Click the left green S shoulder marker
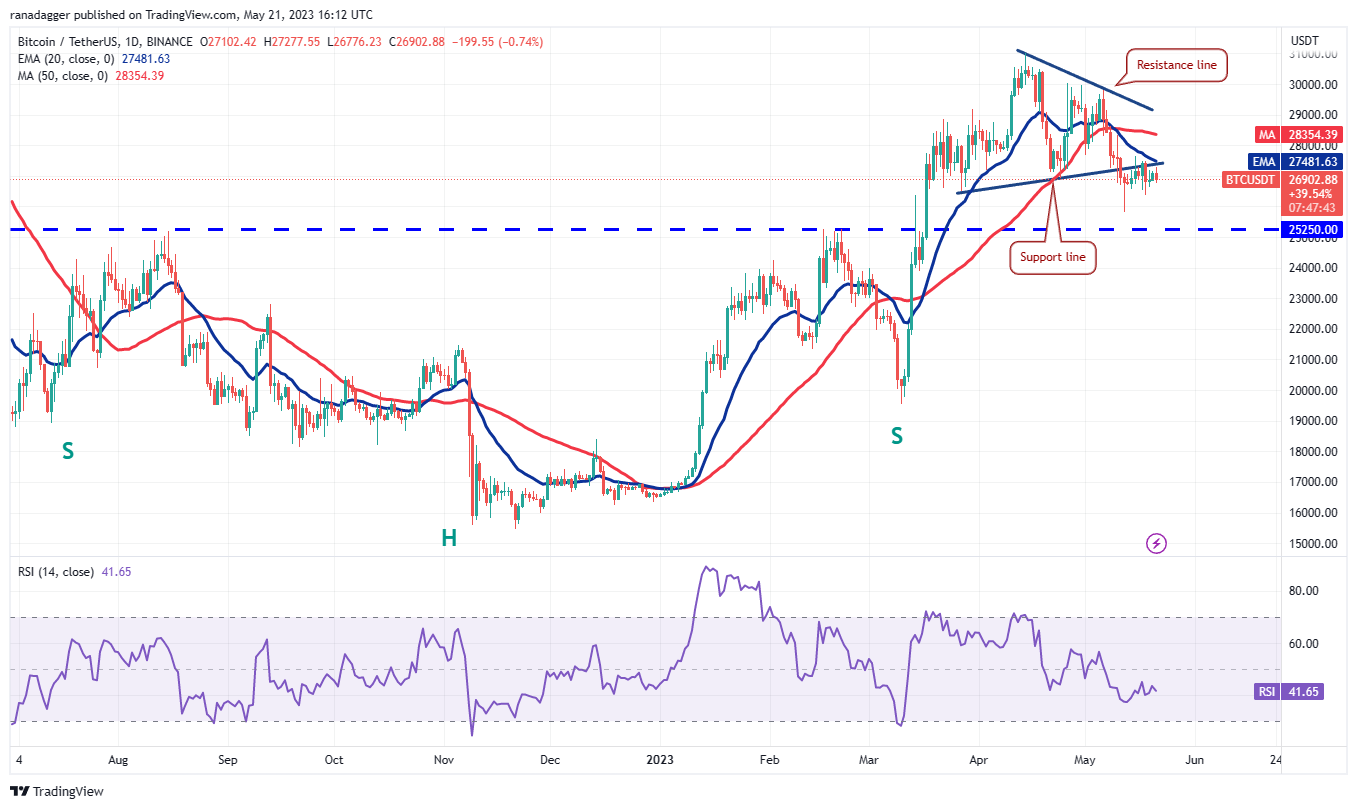The width and height of the screenshot is (1357, 809). pyautogui.click(x=67, y=451)
